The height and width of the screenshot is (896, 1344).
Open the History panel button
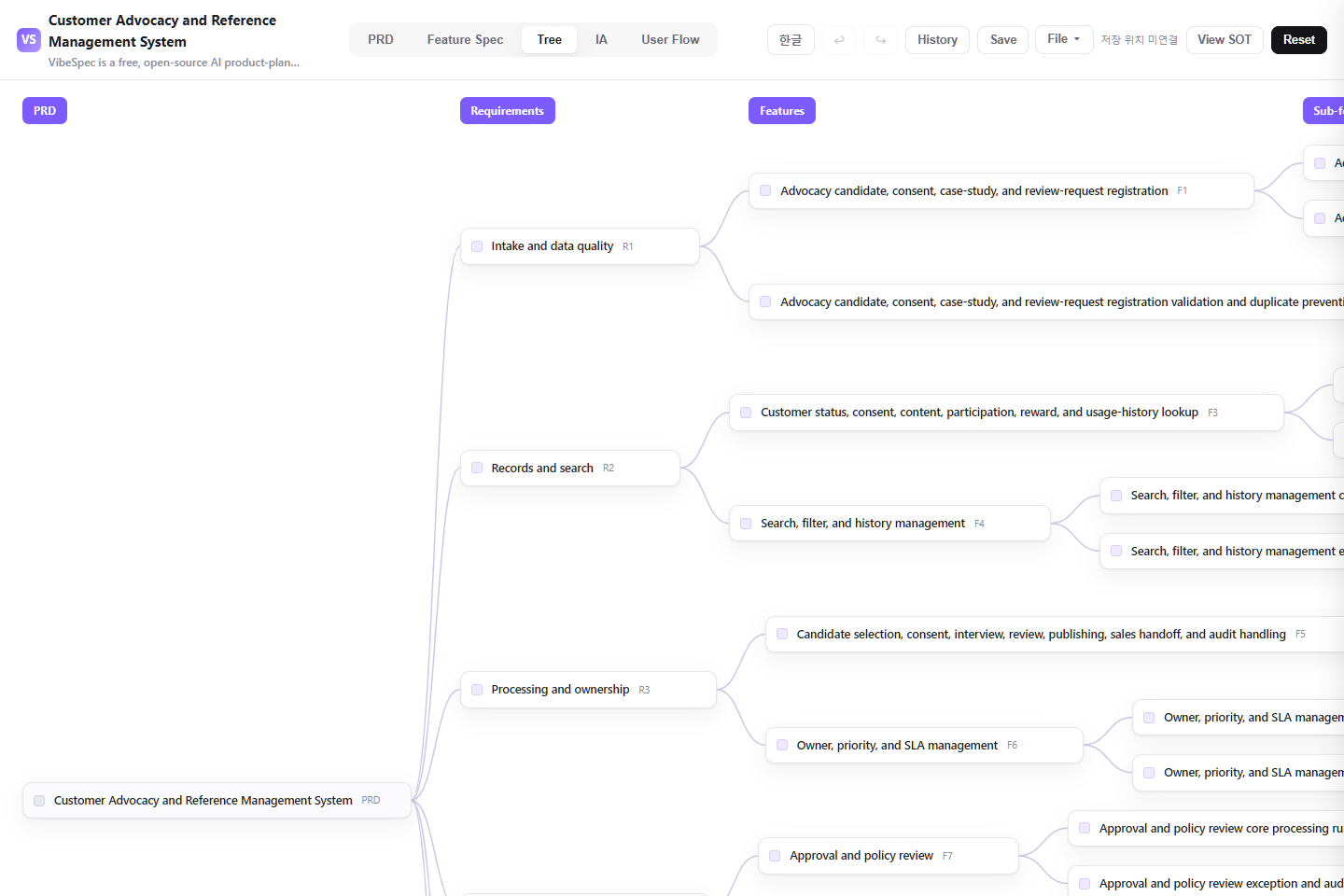(937, 40)
